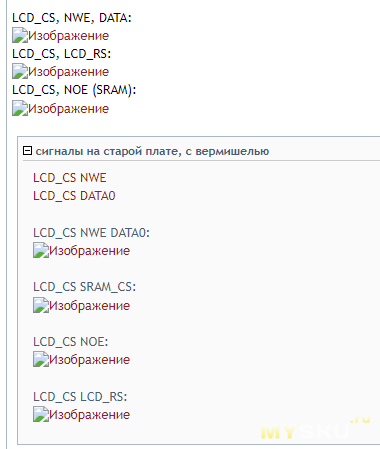Image resolution: width=380 pixels, height=449 pixels.
Task: Click Изображение text under spoiler LCD_CS LCD_RS
Action: pos(89,415)
